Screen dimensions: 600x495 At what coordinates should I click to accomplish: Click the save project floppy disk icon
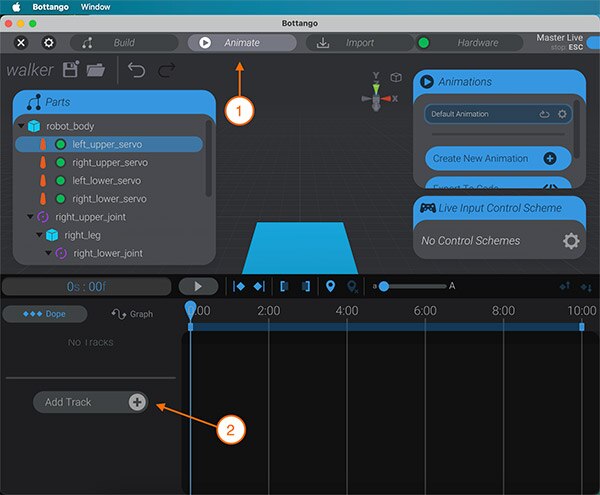click(71, 70)
